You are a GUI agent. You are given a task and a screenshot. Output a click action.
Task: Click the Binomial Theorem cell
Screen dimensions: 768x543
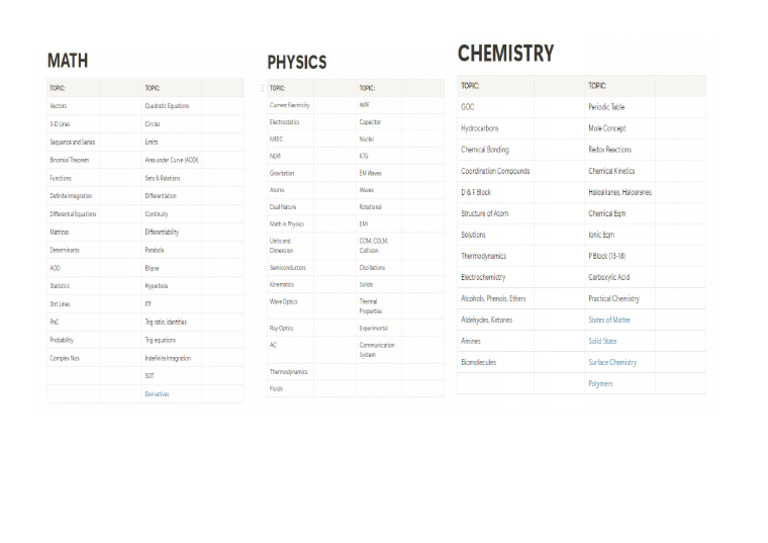(x=71, y=160)
